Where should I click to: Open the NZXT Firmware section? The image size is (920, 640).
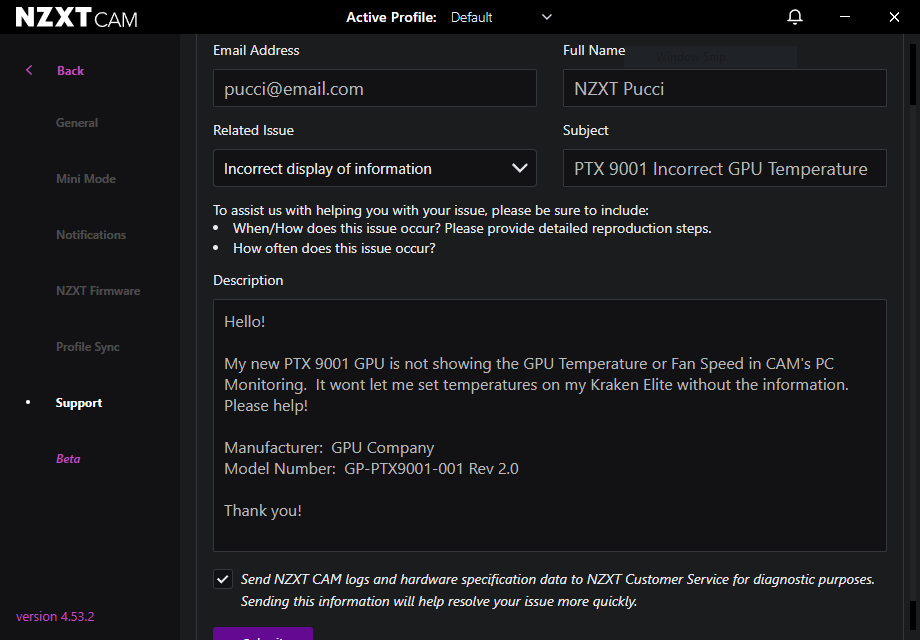point(98,291)
